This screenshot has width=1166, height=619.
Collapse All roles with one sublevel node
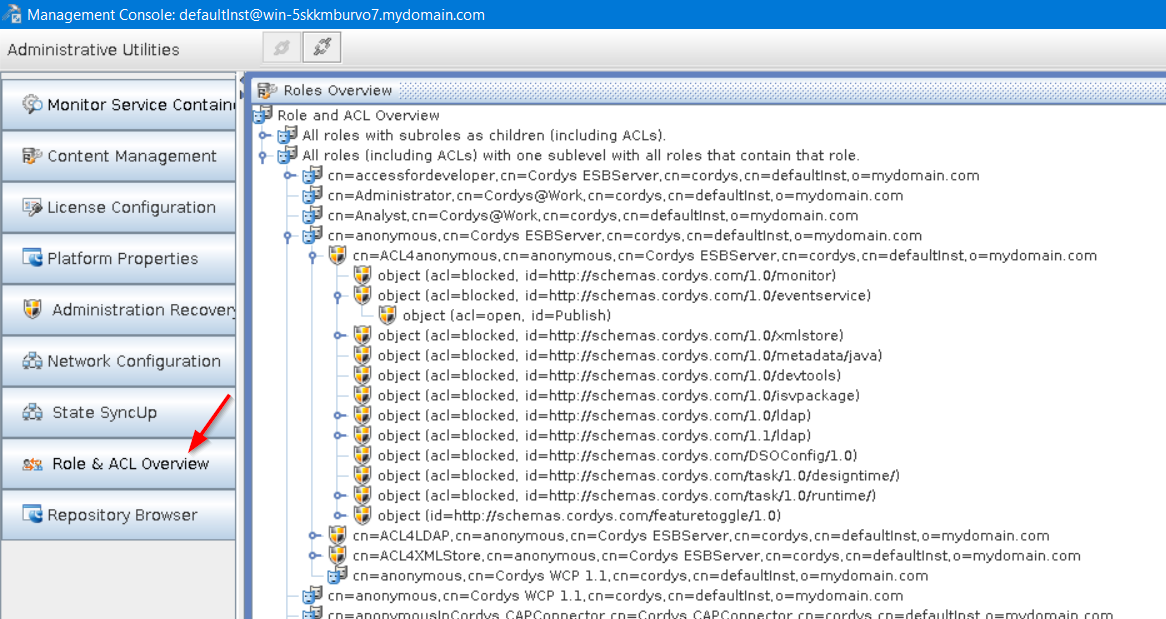[263, 156]
